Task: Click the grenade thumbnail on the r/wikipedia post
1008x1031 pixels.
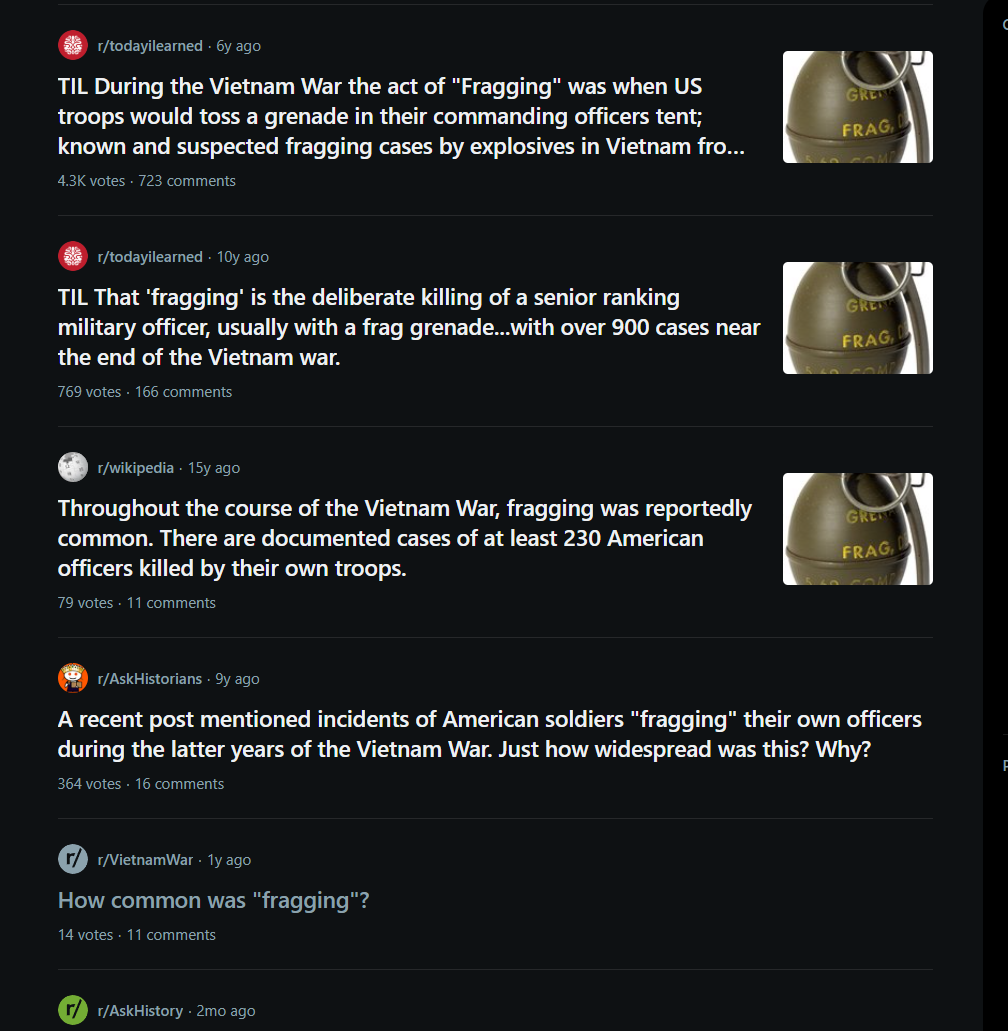Action: coord(857,529)
